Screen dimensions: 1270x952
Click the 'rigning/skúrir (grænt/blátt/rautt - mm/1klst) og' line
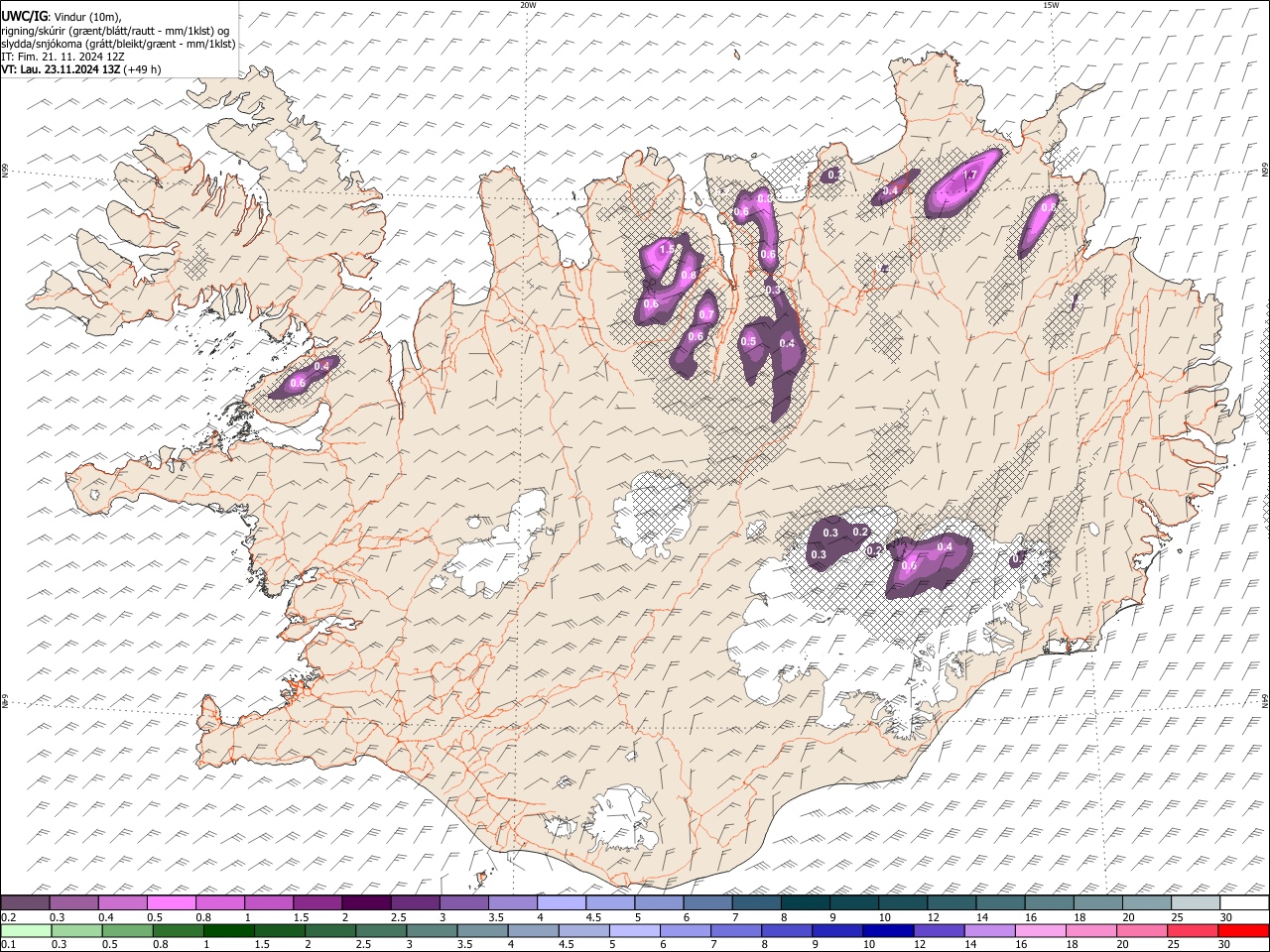click(x=115, y=31)
